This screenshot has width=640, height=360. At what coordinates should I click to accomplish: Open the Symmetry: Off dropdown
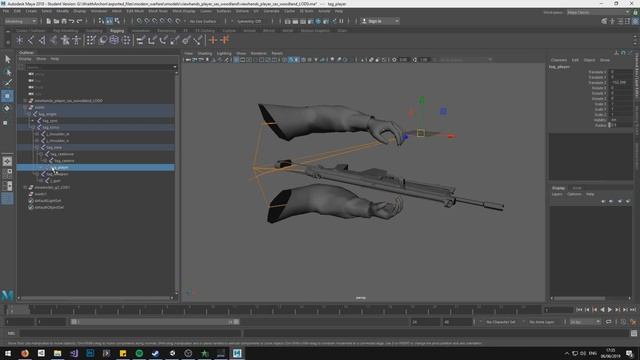coord(249,21)
